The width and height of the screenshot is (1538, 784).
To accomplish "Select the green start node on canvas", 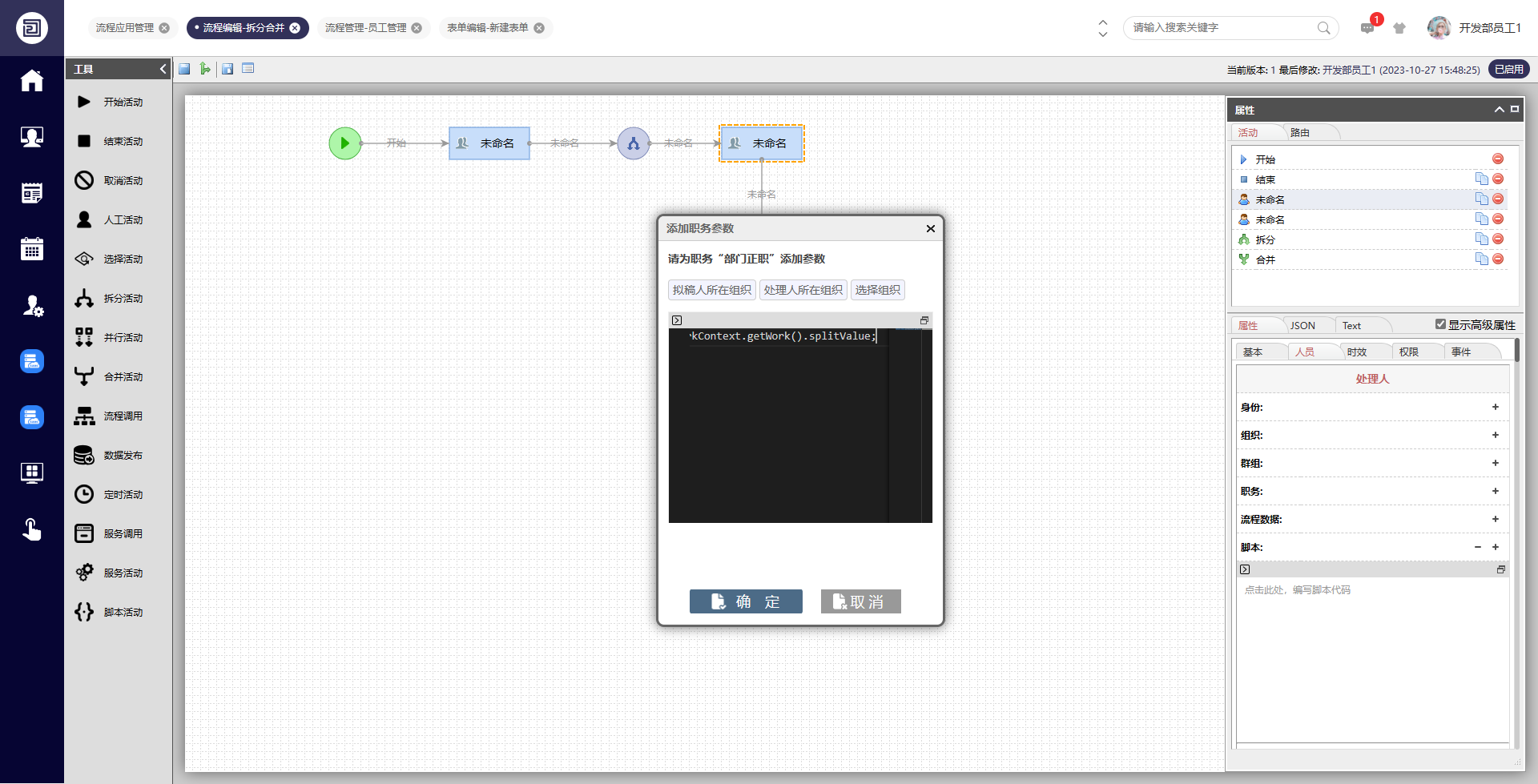I will click(345, 143).
